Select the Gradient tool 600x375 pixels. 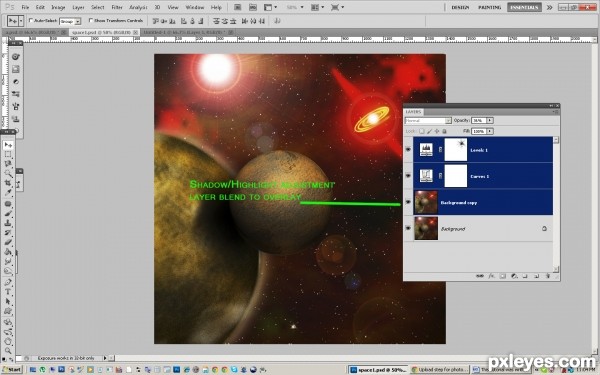pyautogui.click(x=8, y=252)
